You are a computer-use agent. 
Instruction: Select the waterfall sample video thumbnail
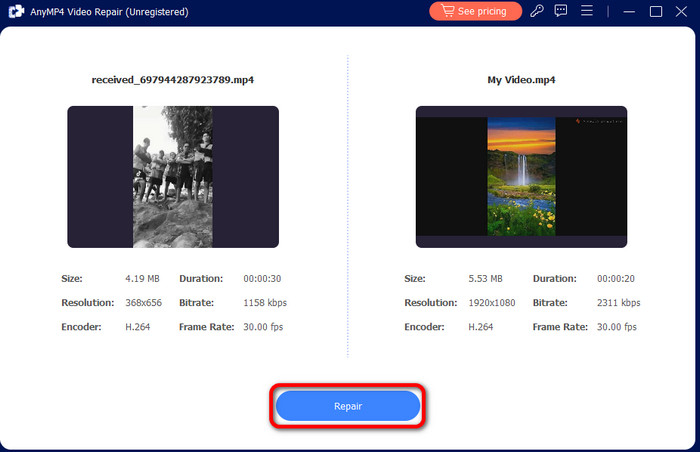pos(521,177)
